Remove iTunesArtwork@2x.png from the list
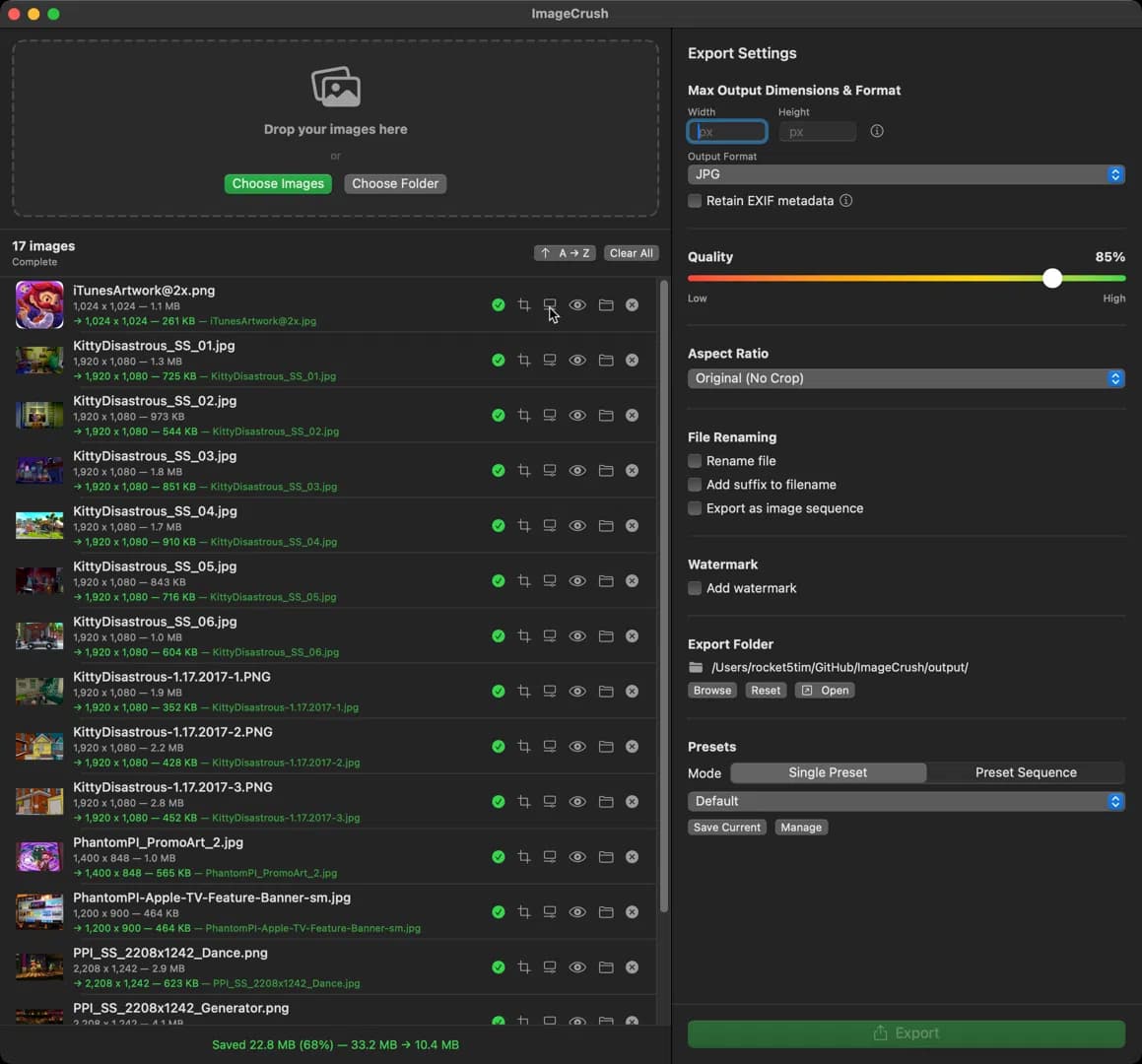Viewport: 1142px width, 1064px height. pyautogui.click(x=633, y=305)
